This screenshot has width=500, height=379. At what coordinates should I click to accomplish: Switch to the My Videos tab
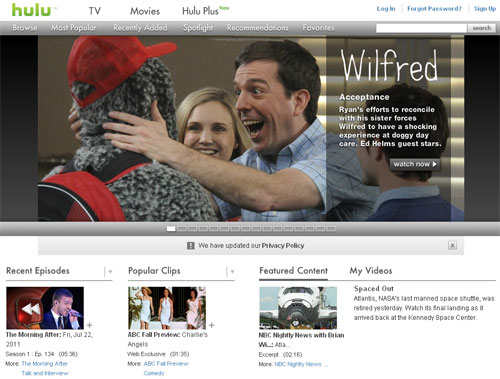(x=371, y=271)
